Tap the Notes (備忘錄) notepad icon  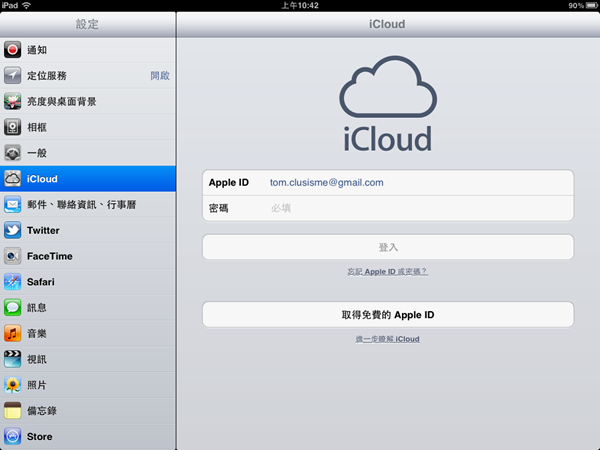click(12, 410)
